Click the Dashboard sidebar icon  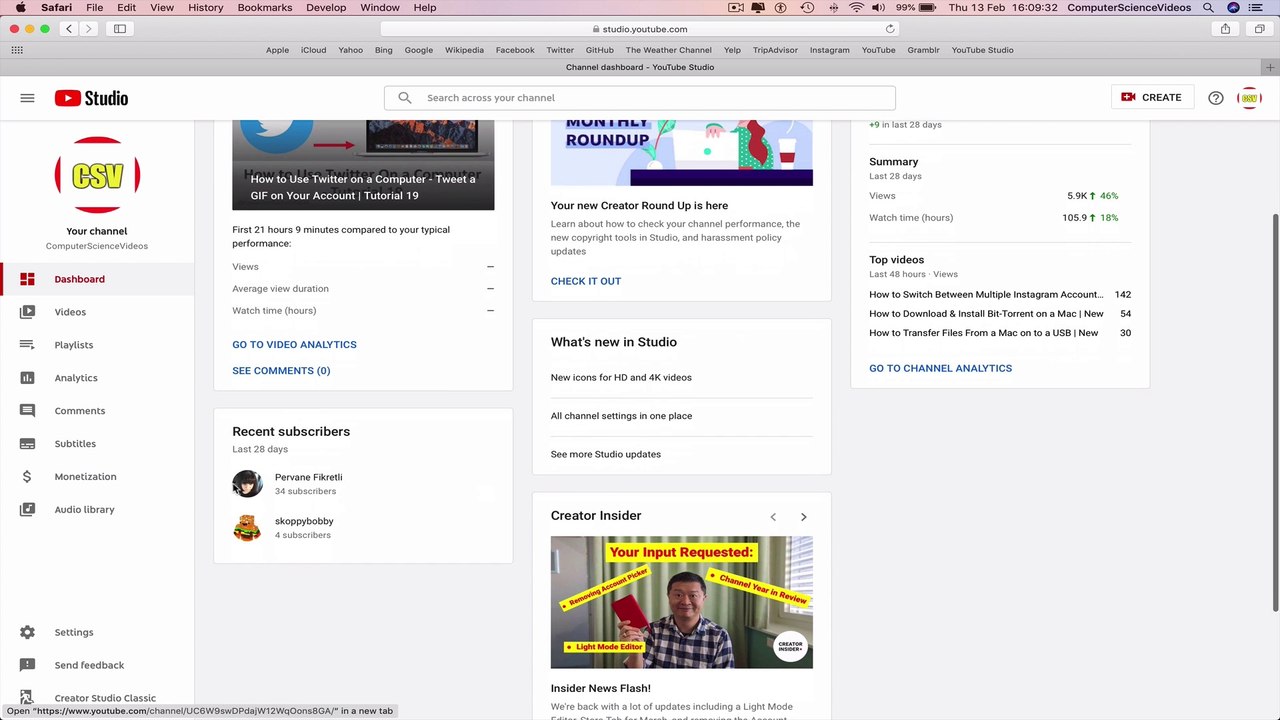coord(27,279)
